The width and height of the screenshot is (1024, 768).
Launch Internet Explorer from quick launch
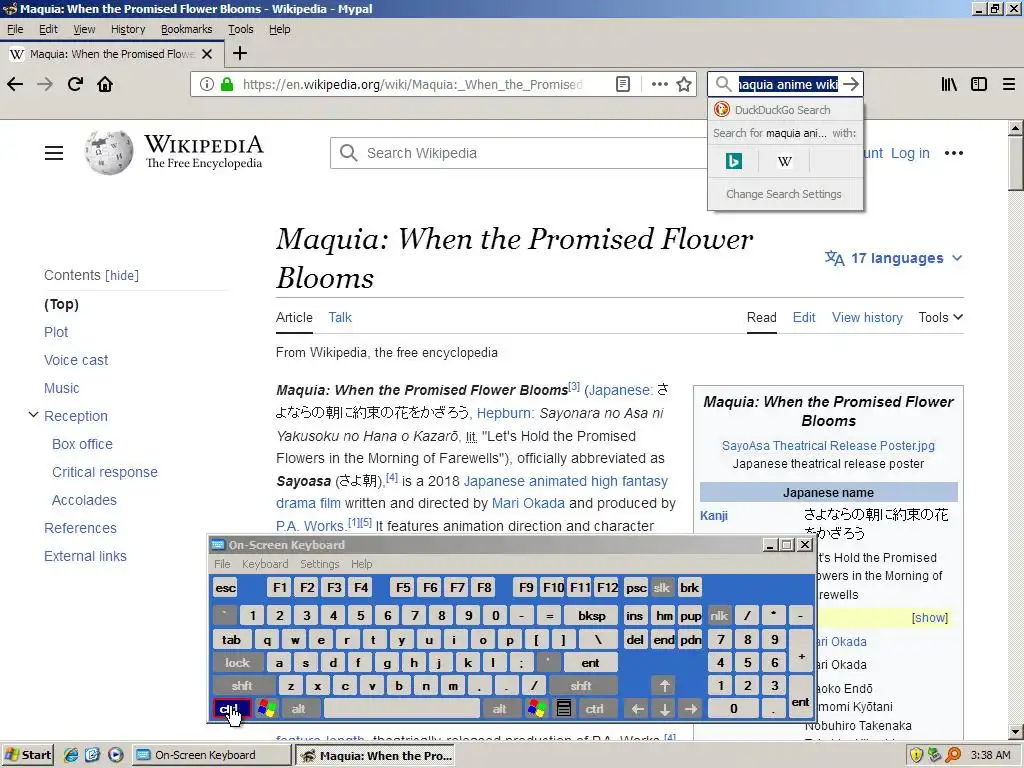click(x=71, y=755)
